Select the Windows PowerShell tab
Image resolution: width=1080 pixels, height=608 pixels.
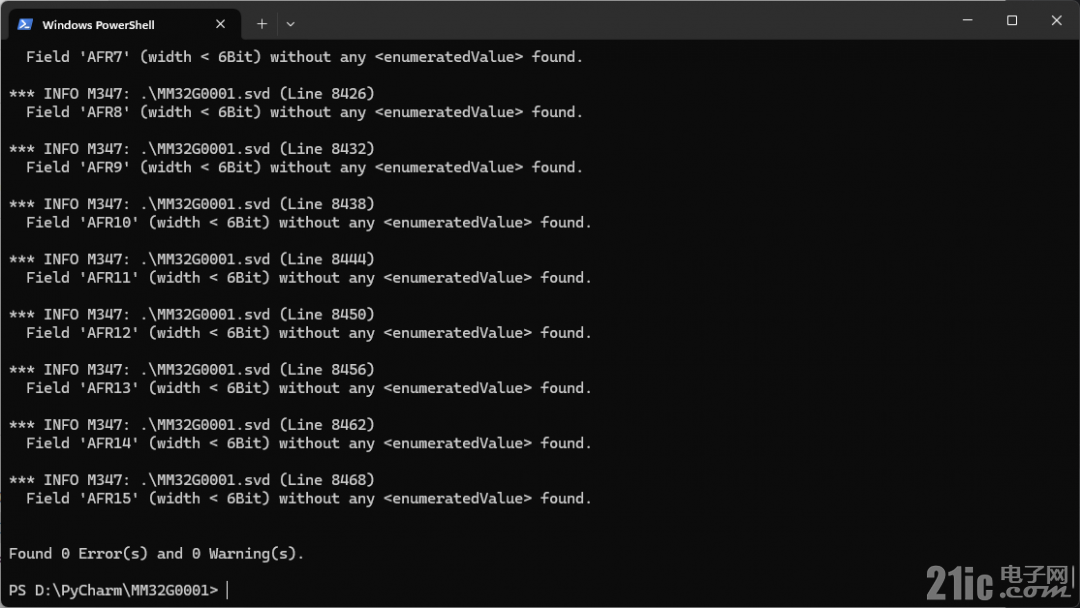[125, 24]
